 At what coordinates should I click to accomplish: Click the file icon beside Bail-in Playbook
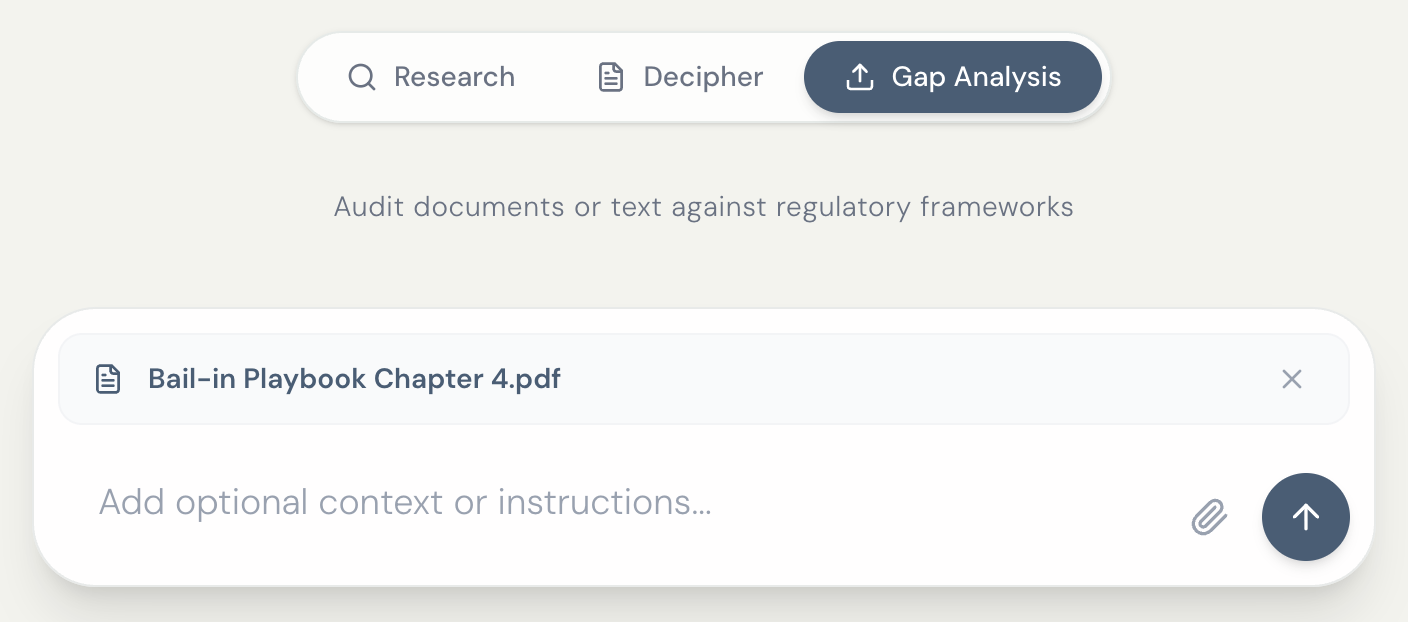[x=108, y=379]
